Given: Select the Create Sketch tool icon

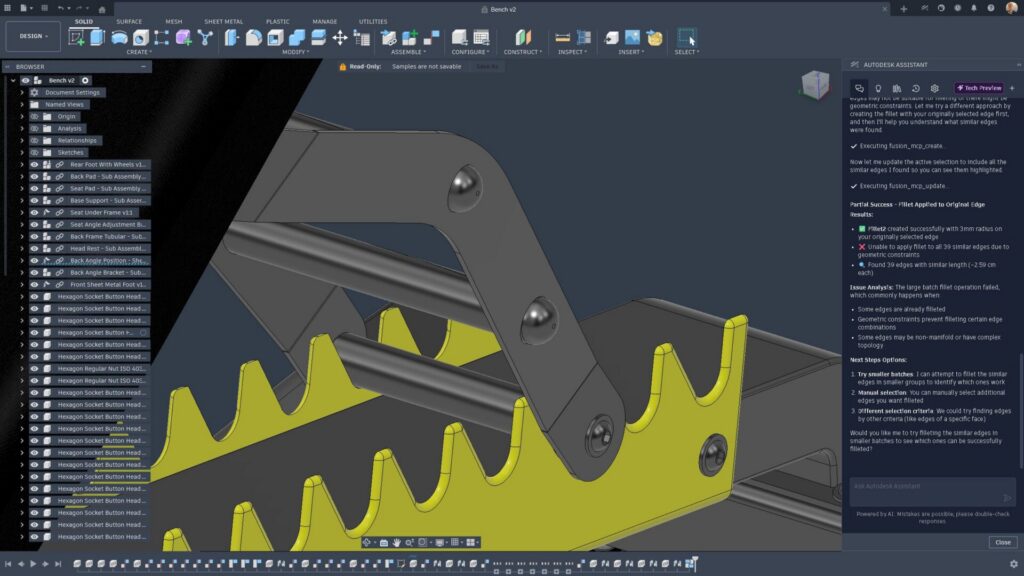Looking at the screenshot, I should [77, 38].
